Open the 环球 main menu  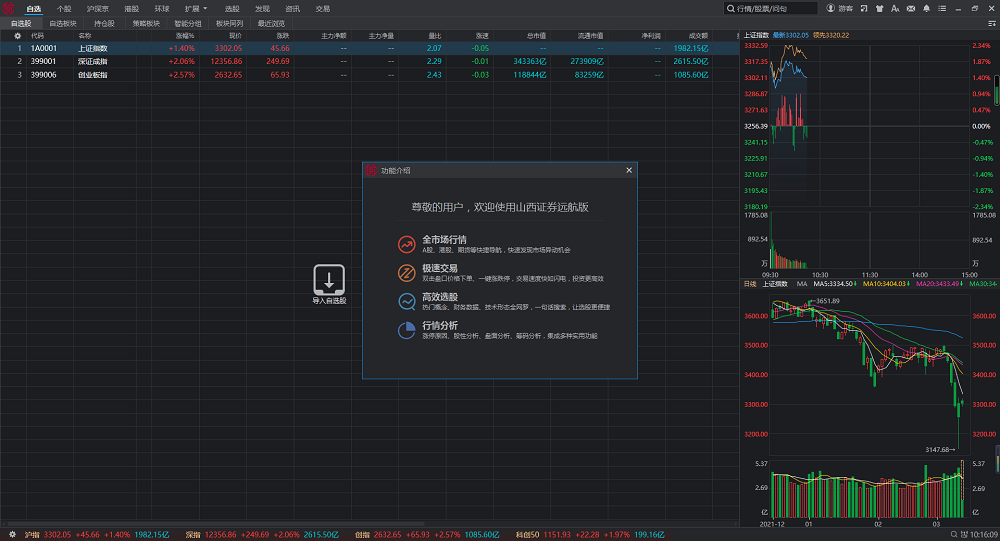click(x=162, y=9)
